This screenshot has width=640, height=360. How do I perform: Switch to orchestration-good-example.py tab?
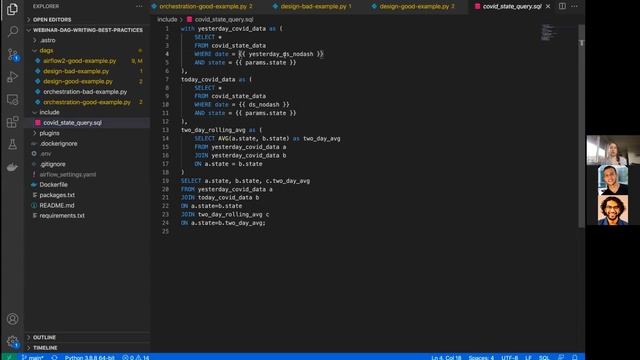(x=202, y=7)
